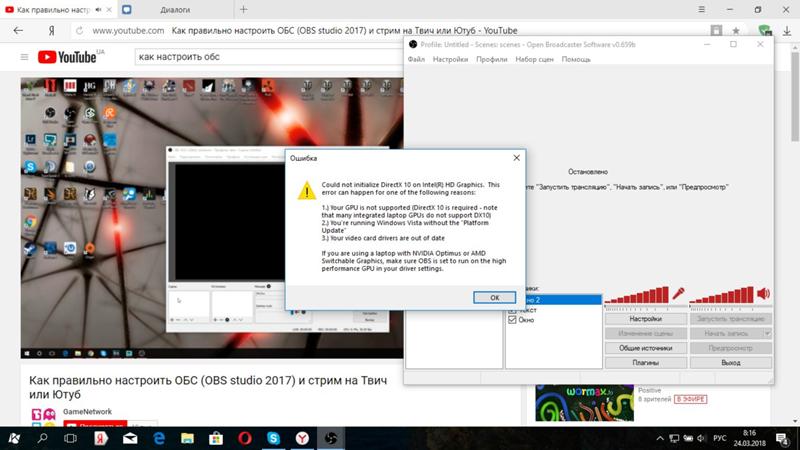Select the highlighted Окно 2 source row
800x450 pixels.
coord(562,300)
